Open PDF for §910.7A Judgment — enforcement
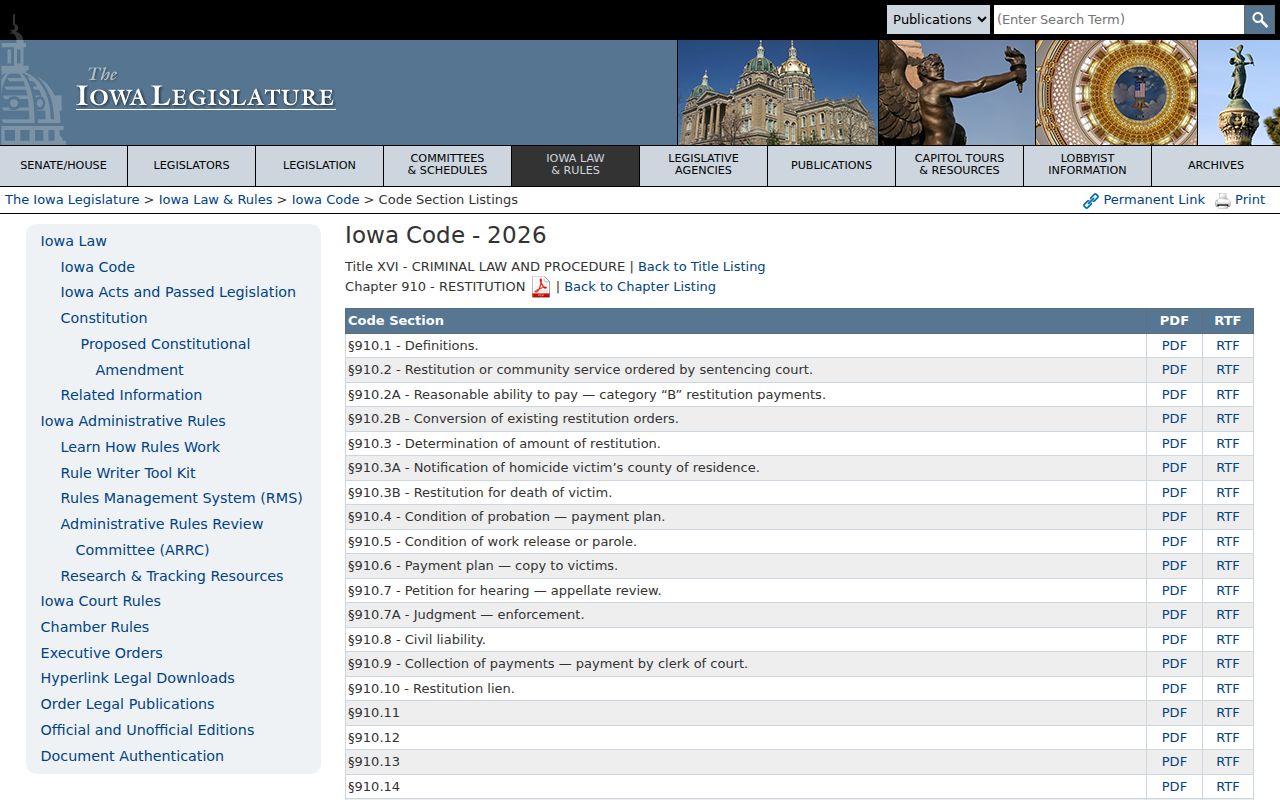The height and width of the screenshot is (800, 1280). (x=1174, y=615)
